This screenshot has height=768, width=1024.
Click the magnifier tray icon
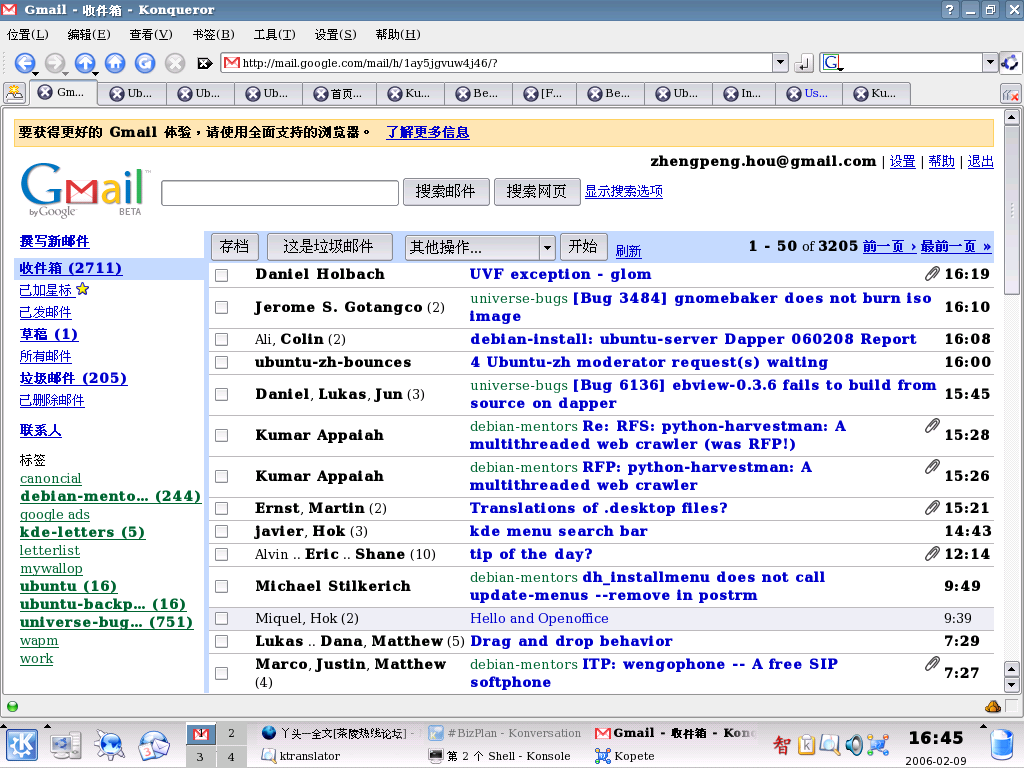coord(830,744)
